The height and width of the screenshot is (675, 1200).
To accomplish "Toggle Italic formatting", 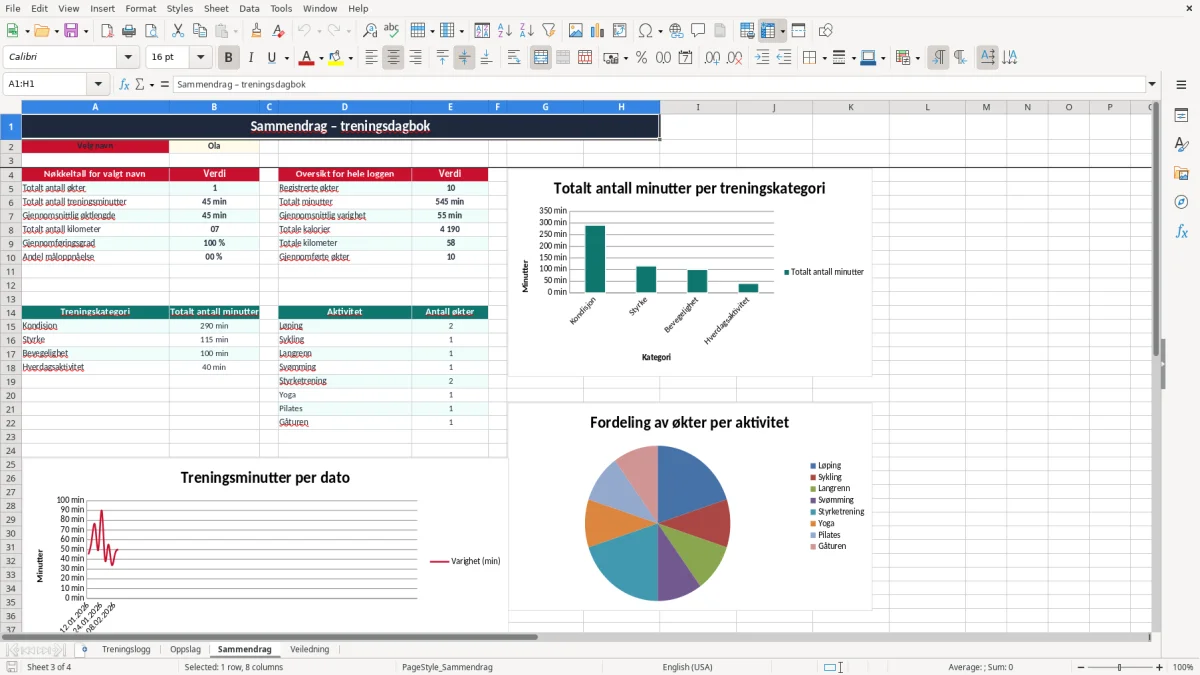I will coord(251,58).
